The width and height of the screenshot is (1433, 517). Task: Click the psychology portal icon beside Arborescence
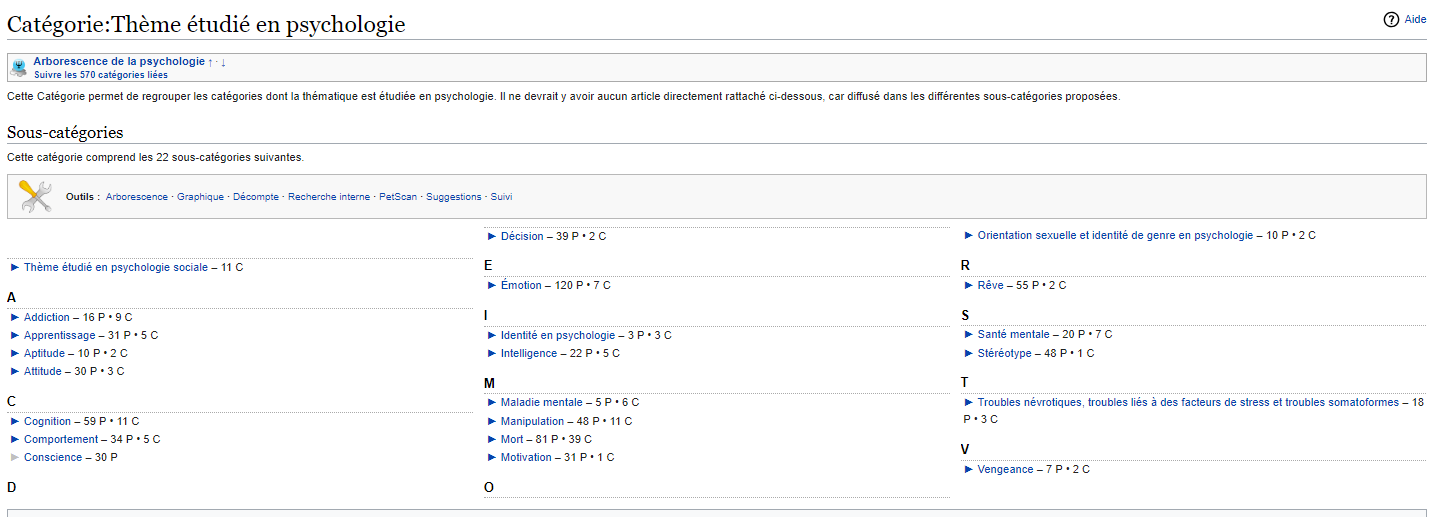(x=19, y=68)
